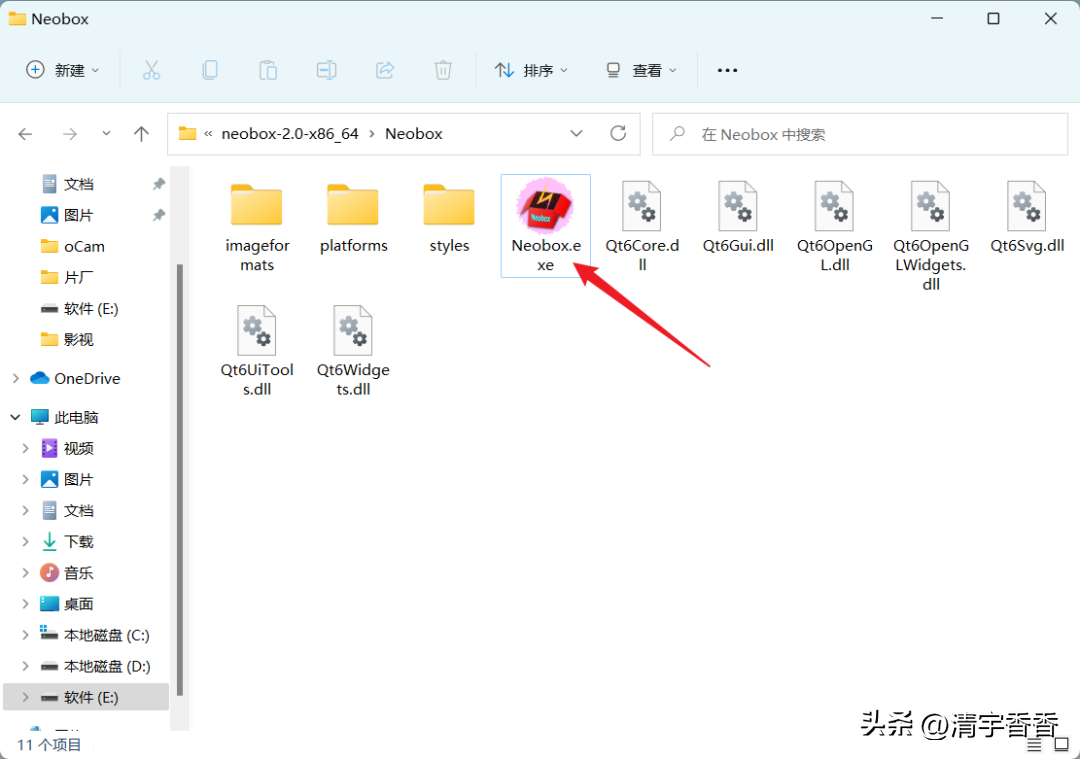Viewport: 1080px width, 759px height.
Task: Expand 图片 under 此电脑
Action: (x=25, y=479)
